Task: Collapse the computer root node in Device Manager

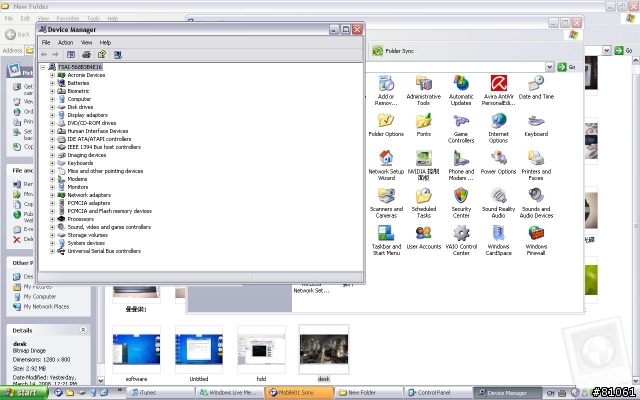Action: coord(43,67)
